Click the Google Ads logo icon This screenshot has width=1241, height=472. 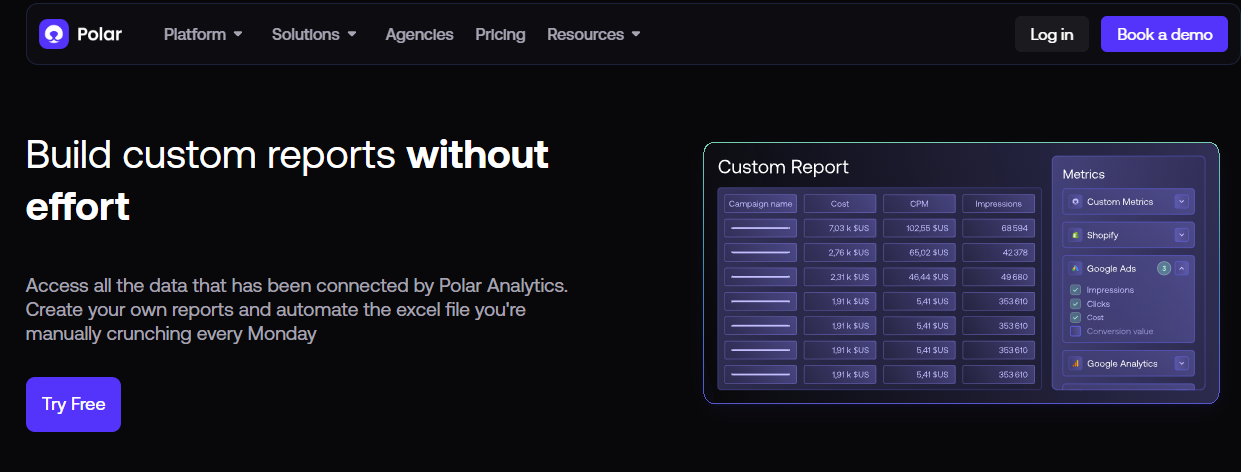coord(1076,268)
